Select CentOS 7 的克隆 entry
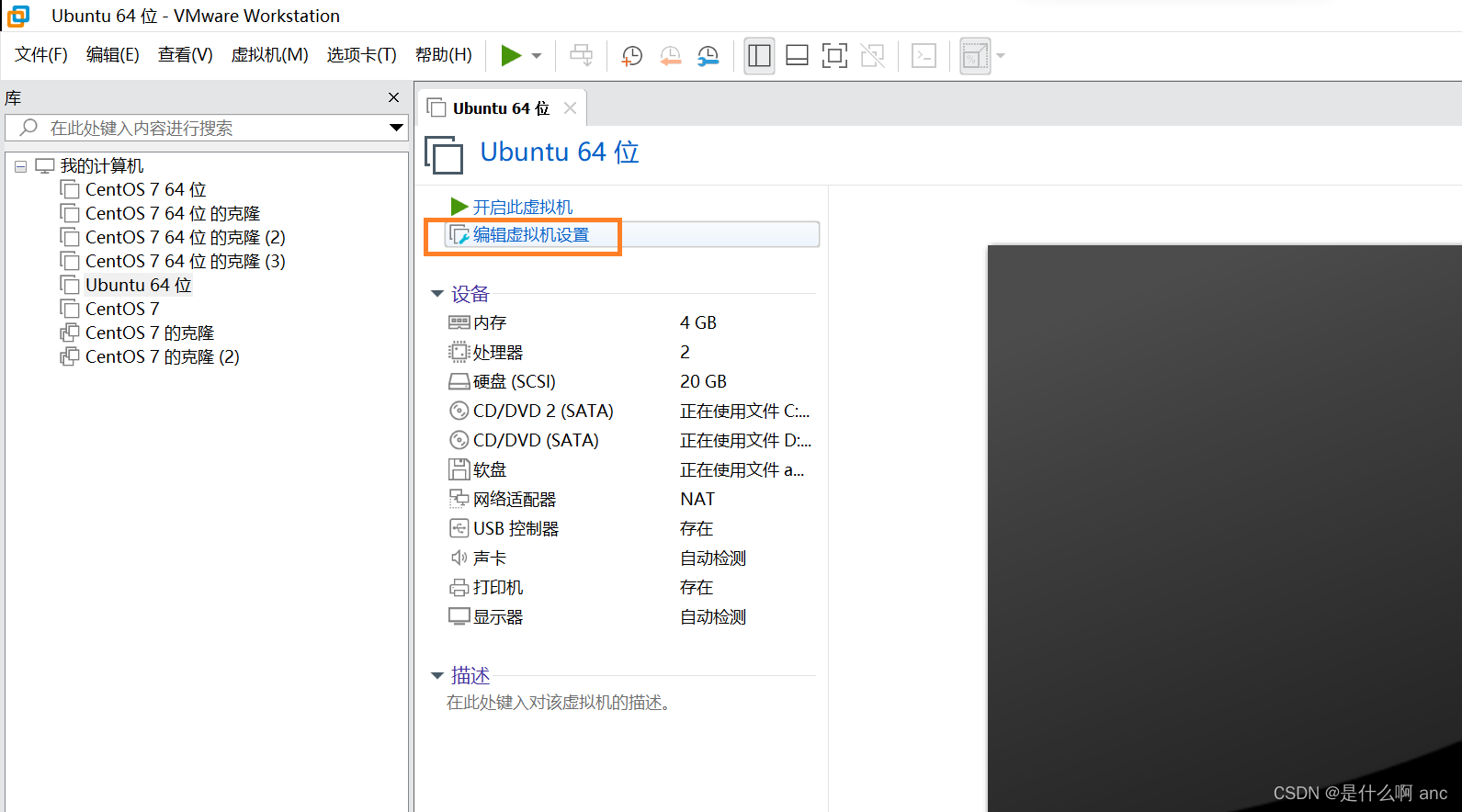The height and width of the screenshot is (812, 1462). [x=149, y=333]
